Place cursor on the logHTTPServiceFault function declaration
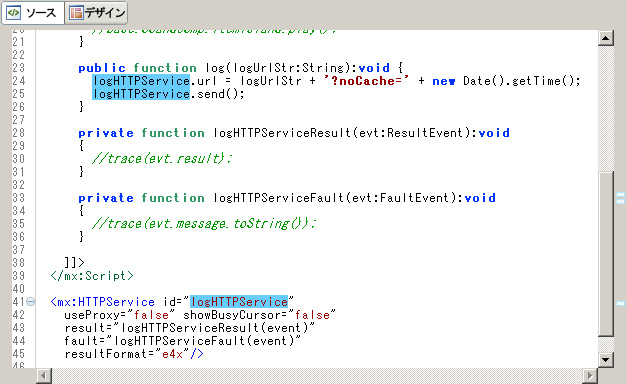Screen dimensions: 627x384 pos(278,198)
